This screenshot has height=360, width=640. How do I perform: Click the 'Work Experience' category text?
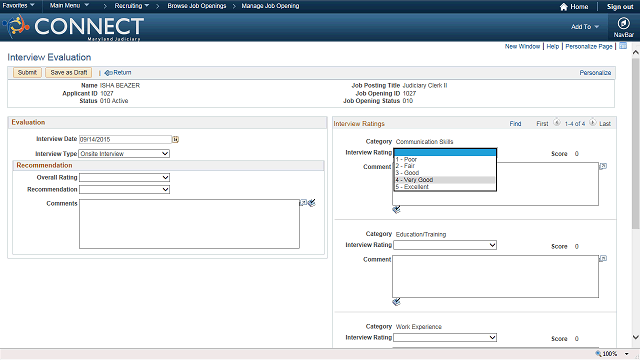(x=419, y=327)
